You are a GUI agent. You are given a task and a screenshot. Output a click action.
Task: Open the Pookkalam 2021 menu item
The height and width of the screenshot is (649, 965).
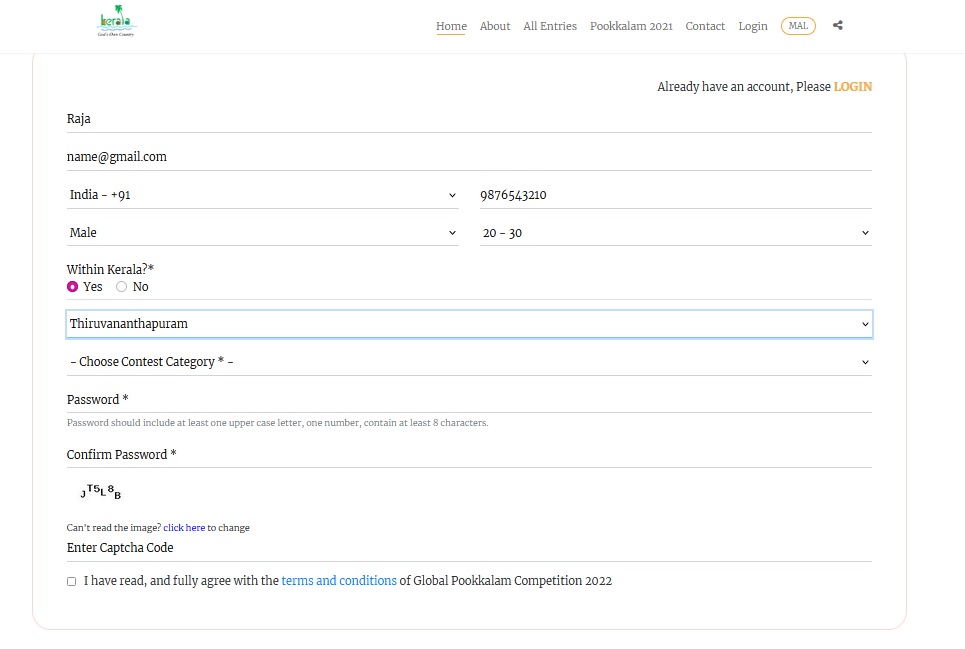click(x=631, y=26)
